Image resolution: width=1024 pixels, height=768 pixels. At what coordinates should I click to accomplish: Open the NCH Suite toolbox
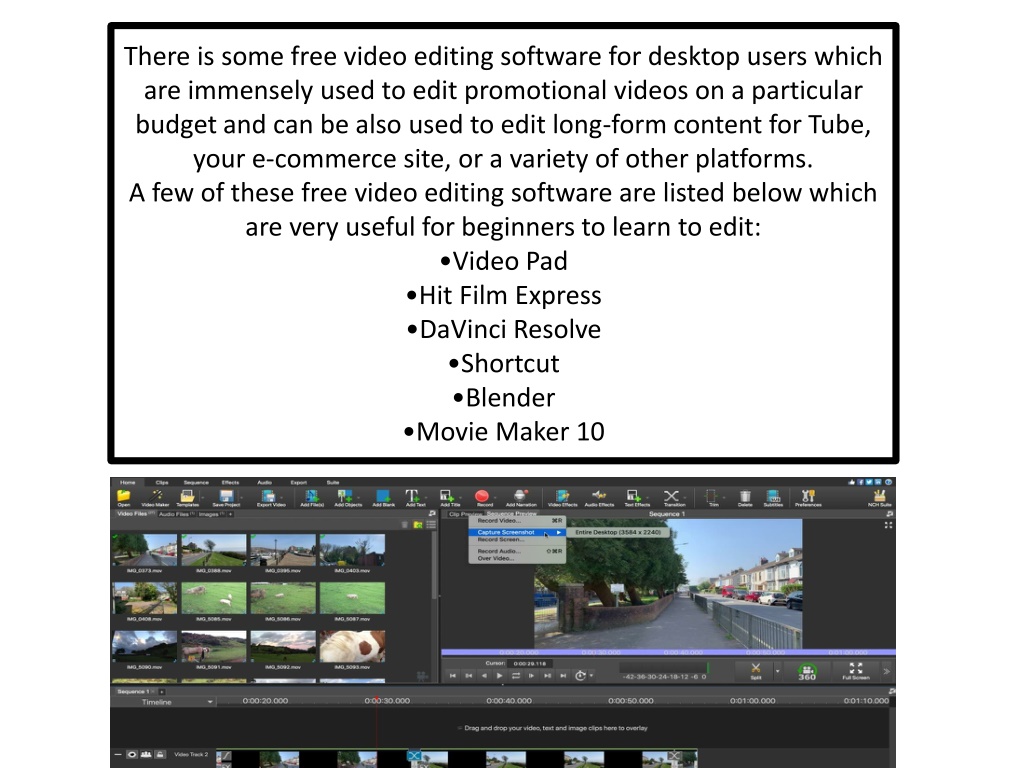879,498
